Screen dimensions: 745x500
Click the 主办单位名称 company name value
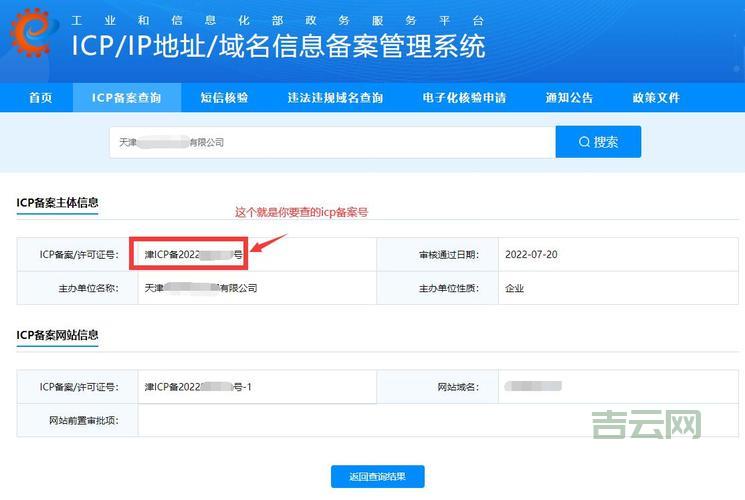(201, 288)
